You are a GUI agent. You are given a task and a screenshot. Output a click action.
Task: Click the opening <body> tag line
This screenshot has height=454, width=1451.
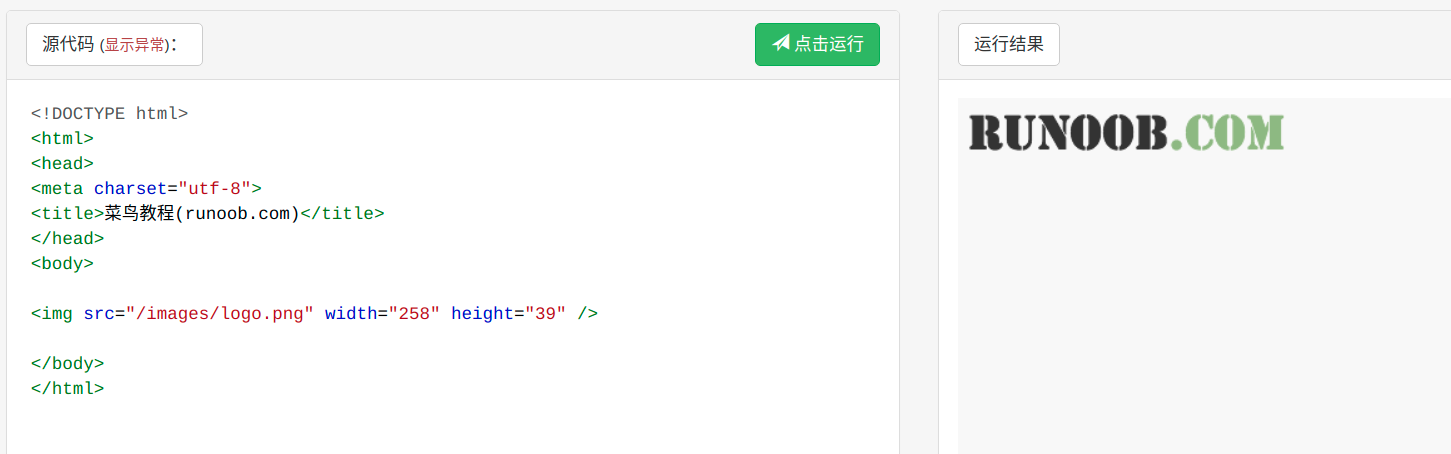pyautogui.click(x=62, y=264)
